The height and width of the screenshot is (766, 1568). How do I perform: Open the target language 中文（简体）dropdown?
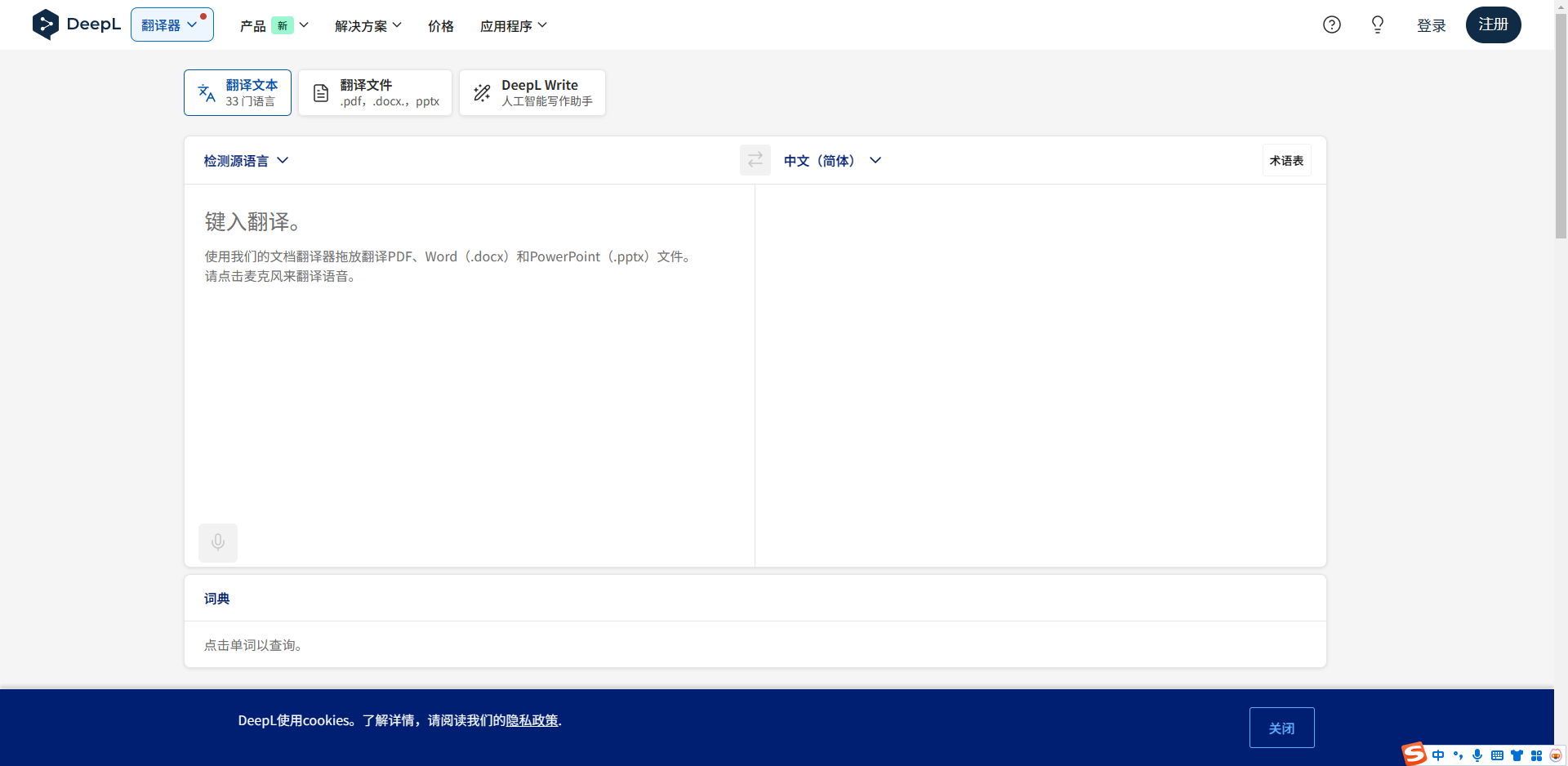coord(832,160)
